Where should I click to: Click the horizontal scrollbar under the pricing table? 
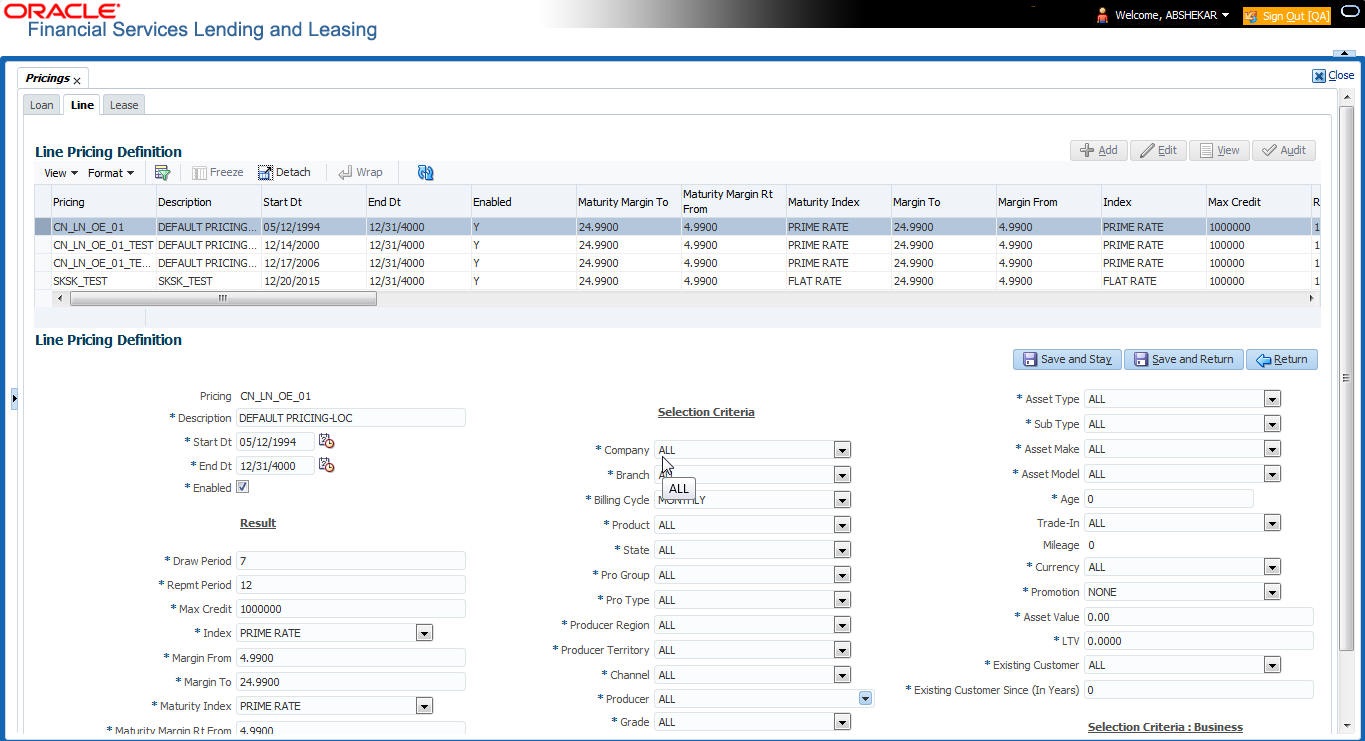coord(222,299)
